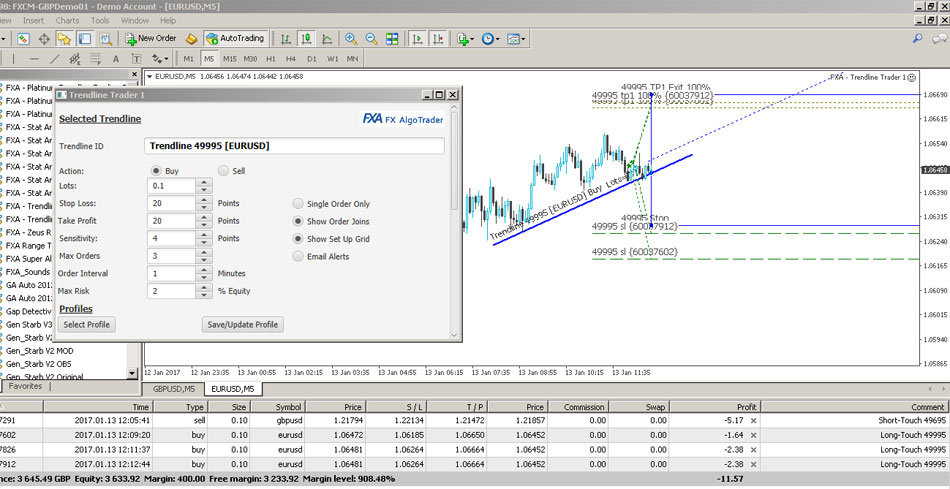The height and width of the screenshot is (489, 950).
Task: Select the Buy action radio button
Action: coord(156,171)
